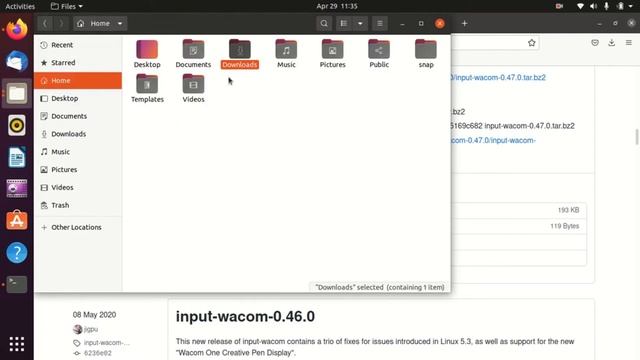Open Pocket icon in Firefox toolbar
The width and height of the screenshot is (640, 360).
click(x=595, y=42)
